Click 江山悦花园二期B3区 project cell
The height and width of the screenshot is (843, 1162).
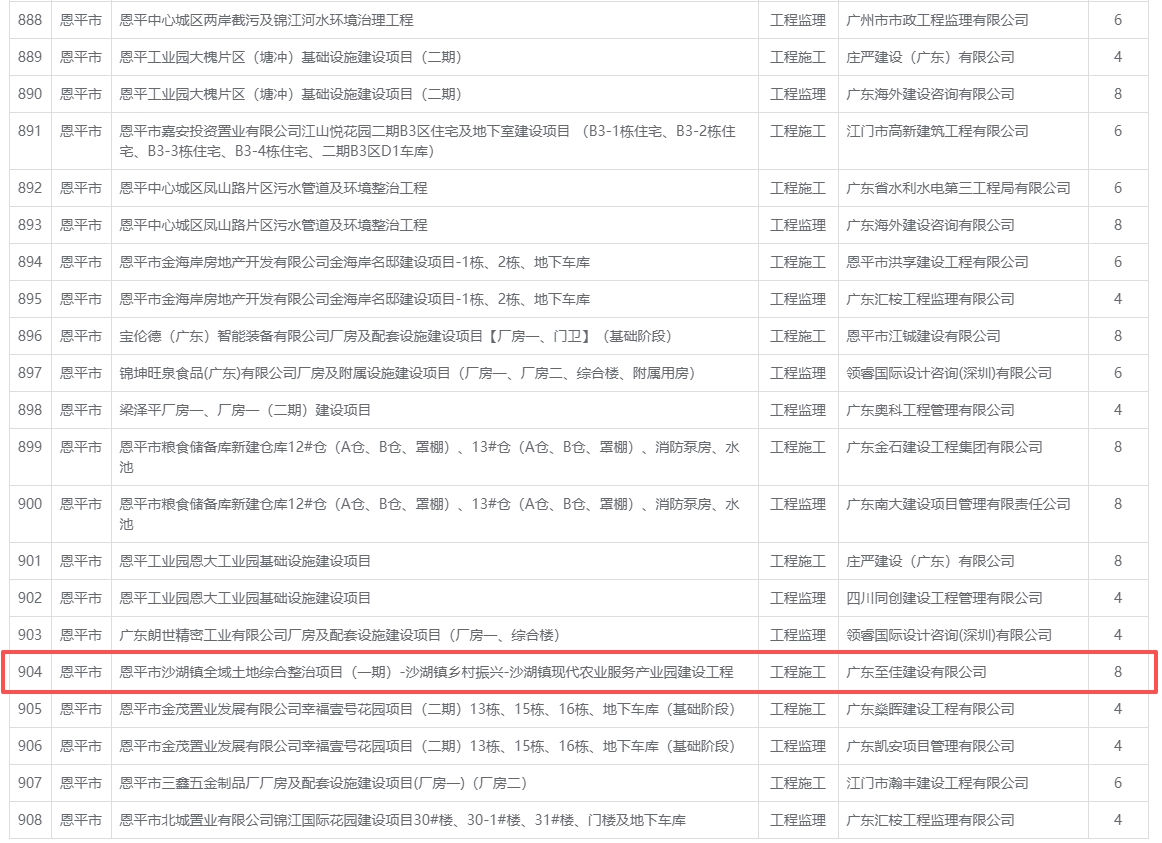(x=428, y=141)
